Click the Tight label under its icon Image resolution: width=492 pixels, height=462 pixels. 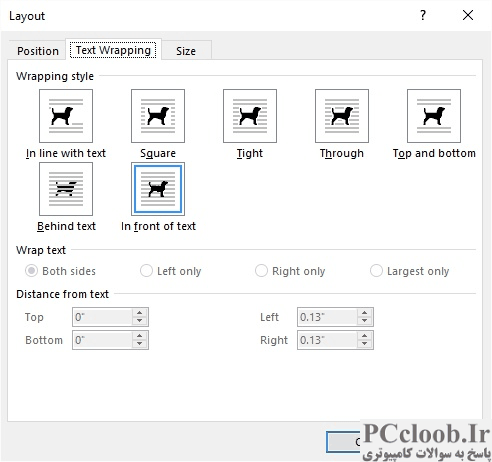(250, 153)
